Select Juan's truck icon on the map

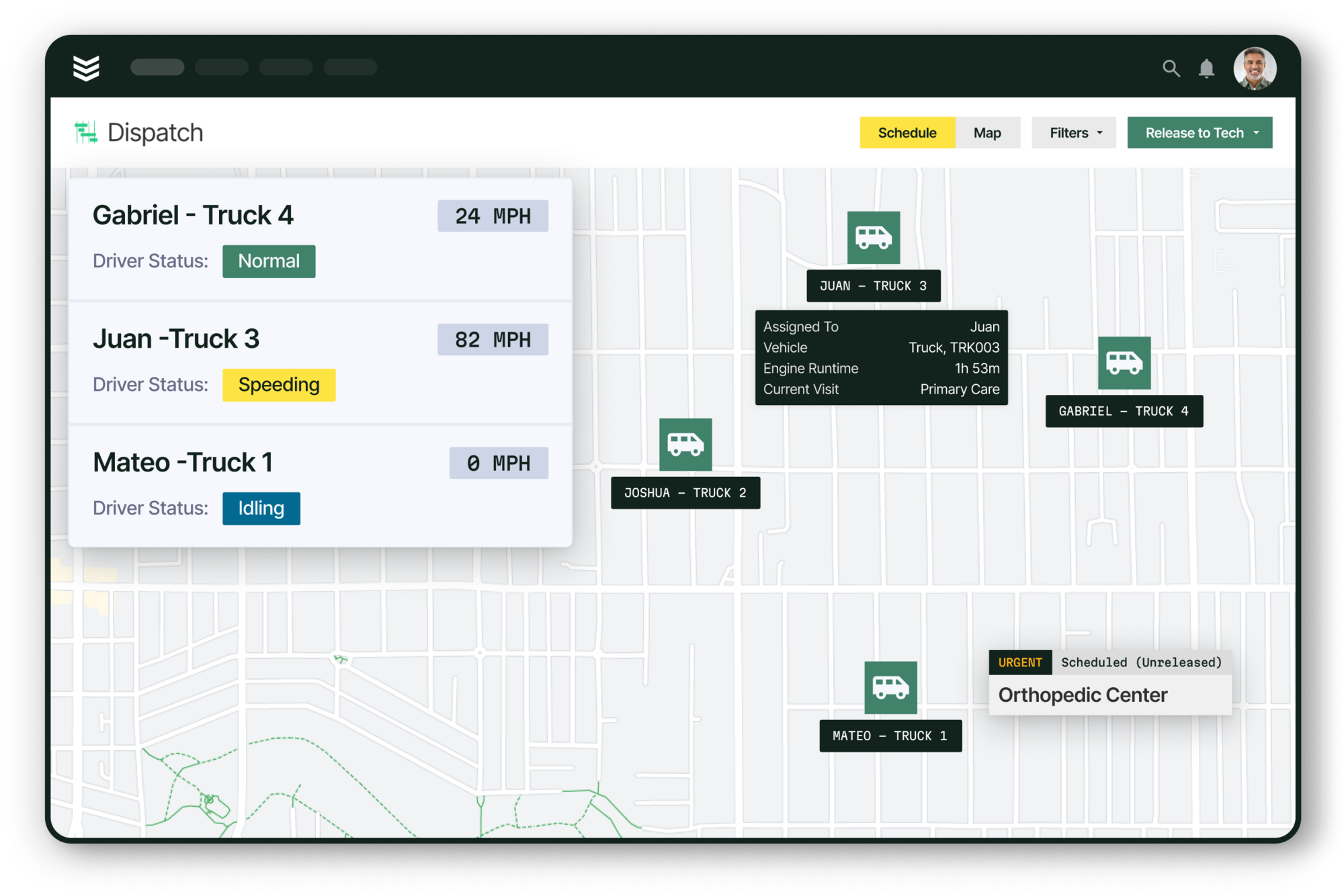point(873,238)
